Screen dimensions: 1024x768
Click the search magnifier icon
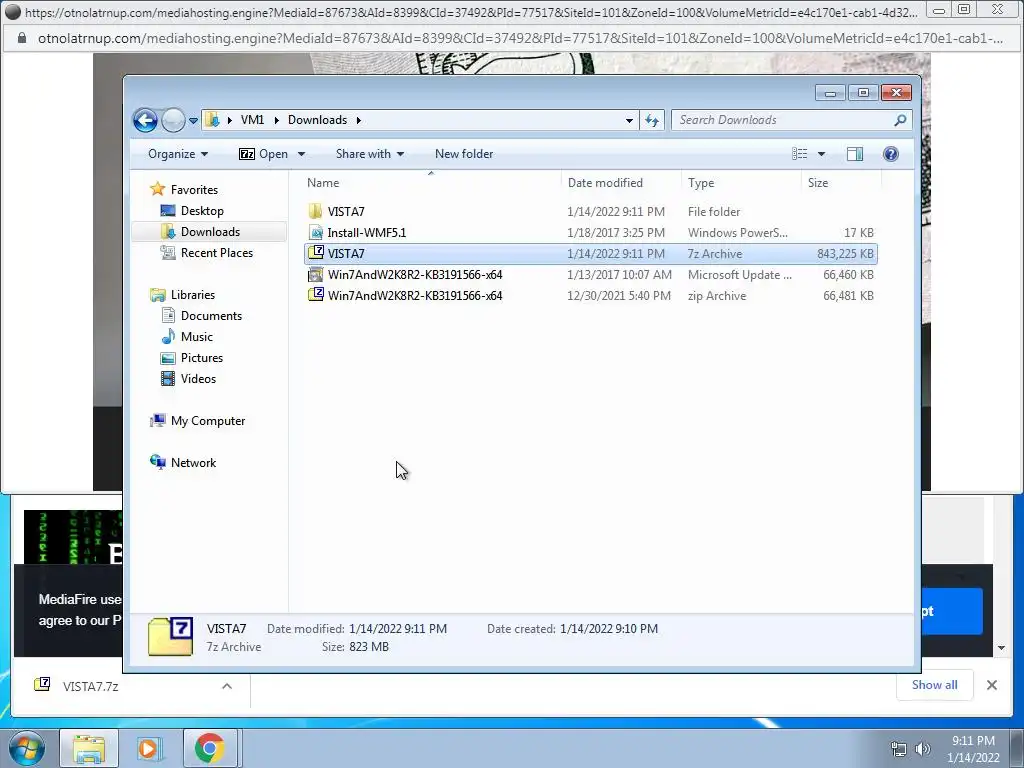900,120
